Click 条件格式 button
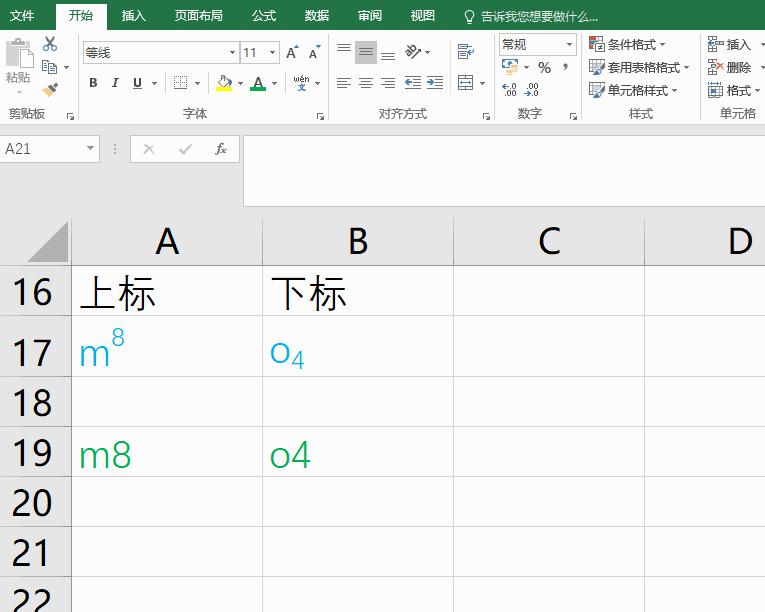Image resolution: width=765 pixels, height=612 pixels. coord(627,44)
